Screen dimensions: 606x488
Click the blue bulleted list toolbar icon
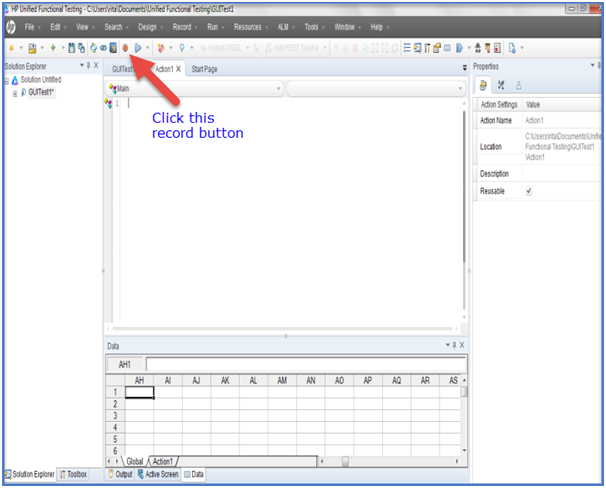point(407,48)
